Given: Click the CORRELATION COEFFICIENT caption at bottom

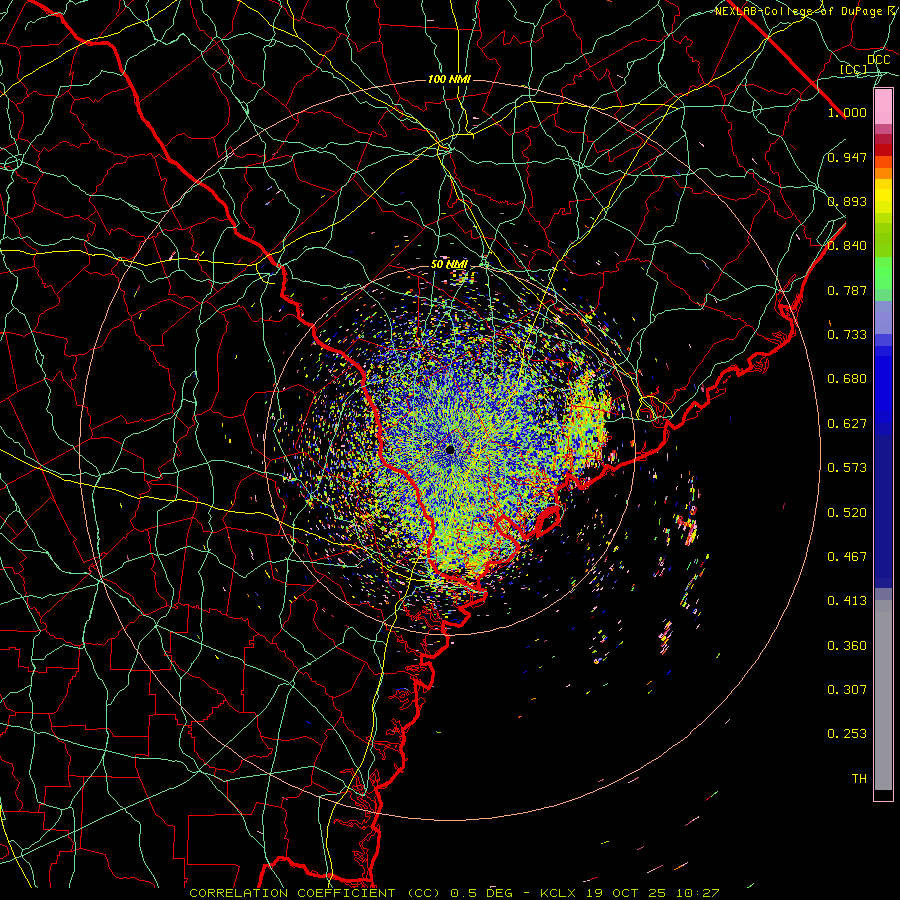Looking at the screenshot, I should (292, 893).
